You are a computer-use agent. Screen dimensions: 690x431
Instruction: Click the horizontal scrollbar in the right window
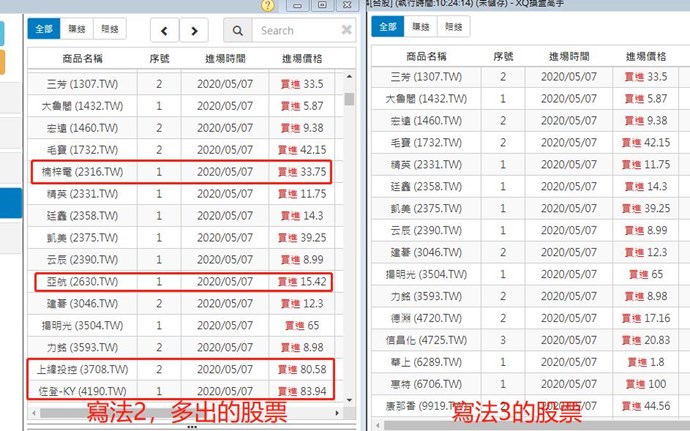(535, 426)
